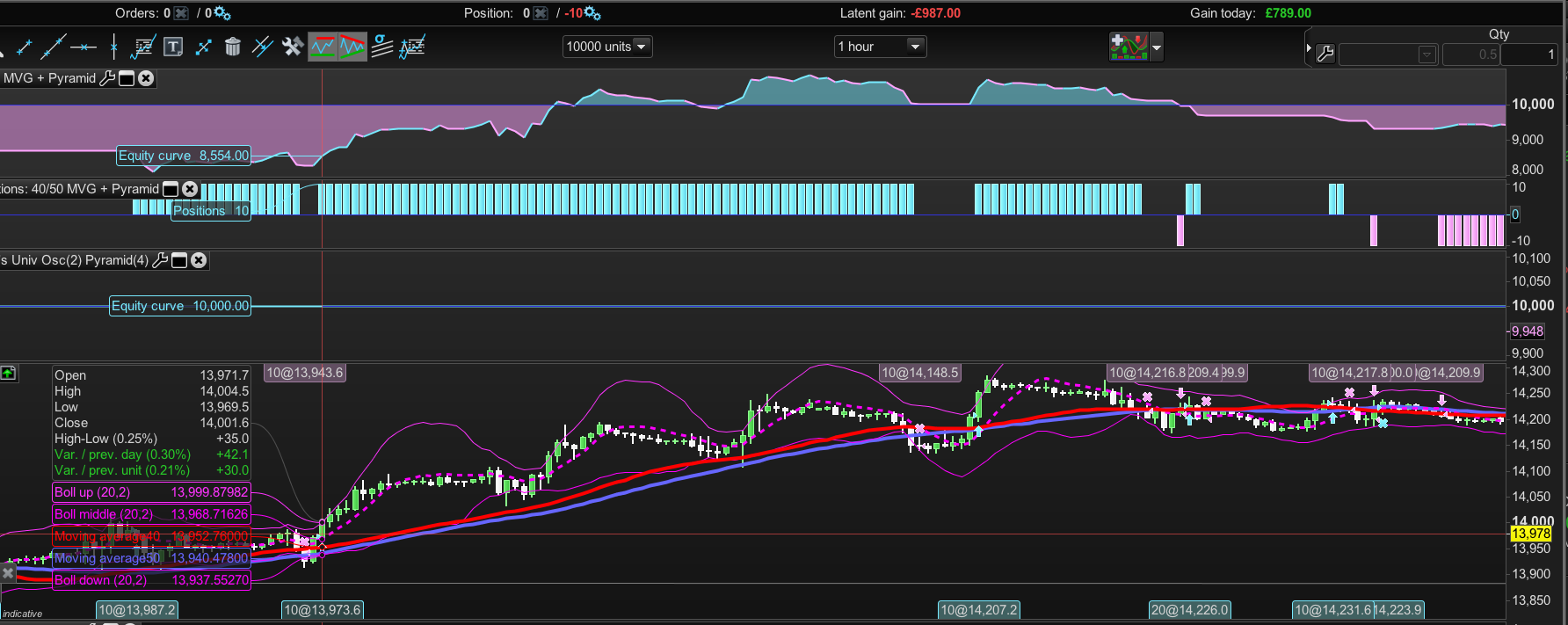Viewport: 1568px width, 625px height.
Task: Expand the order panel with the triangle arrow
Action: (x=1309, y=48)
